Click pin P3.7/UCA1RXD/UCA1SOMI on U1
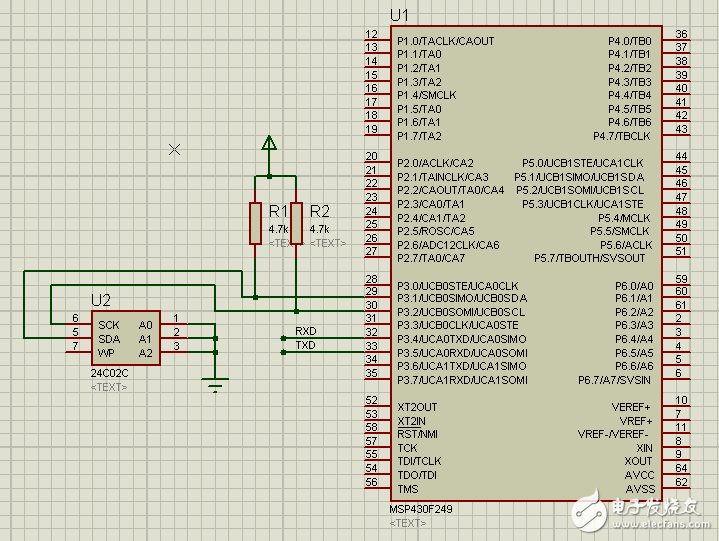The width and height of the screenshot is (719, 541). click(462, 380)
